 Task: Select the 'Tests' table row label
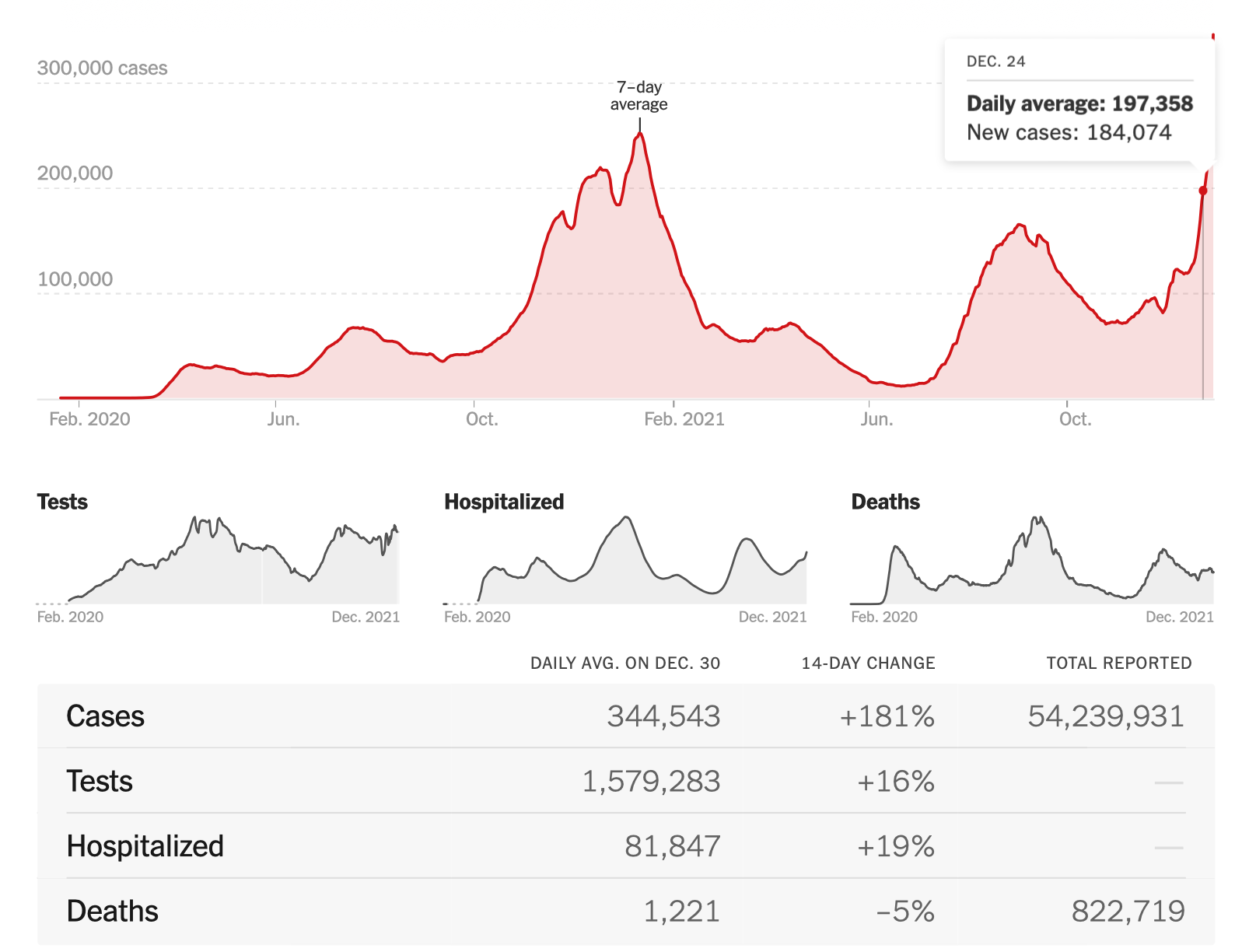100,781
